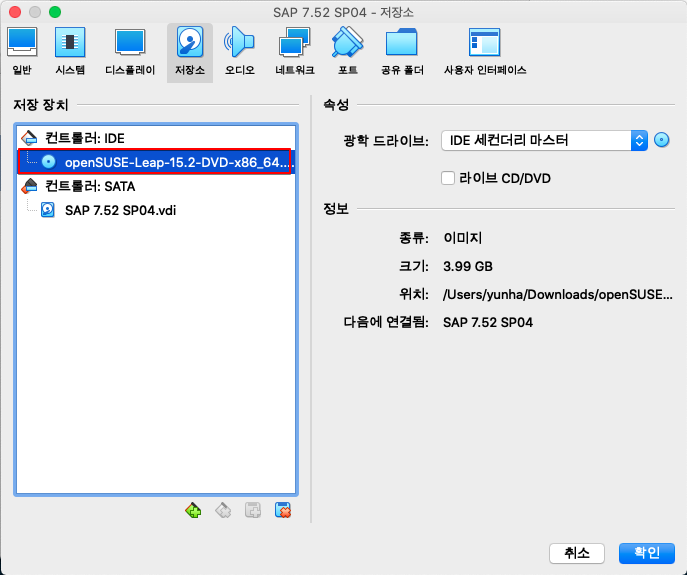The width and height of the screenshot is (687, 575).
Task: Click the 정보 section heading
Action: coord(336,209)
